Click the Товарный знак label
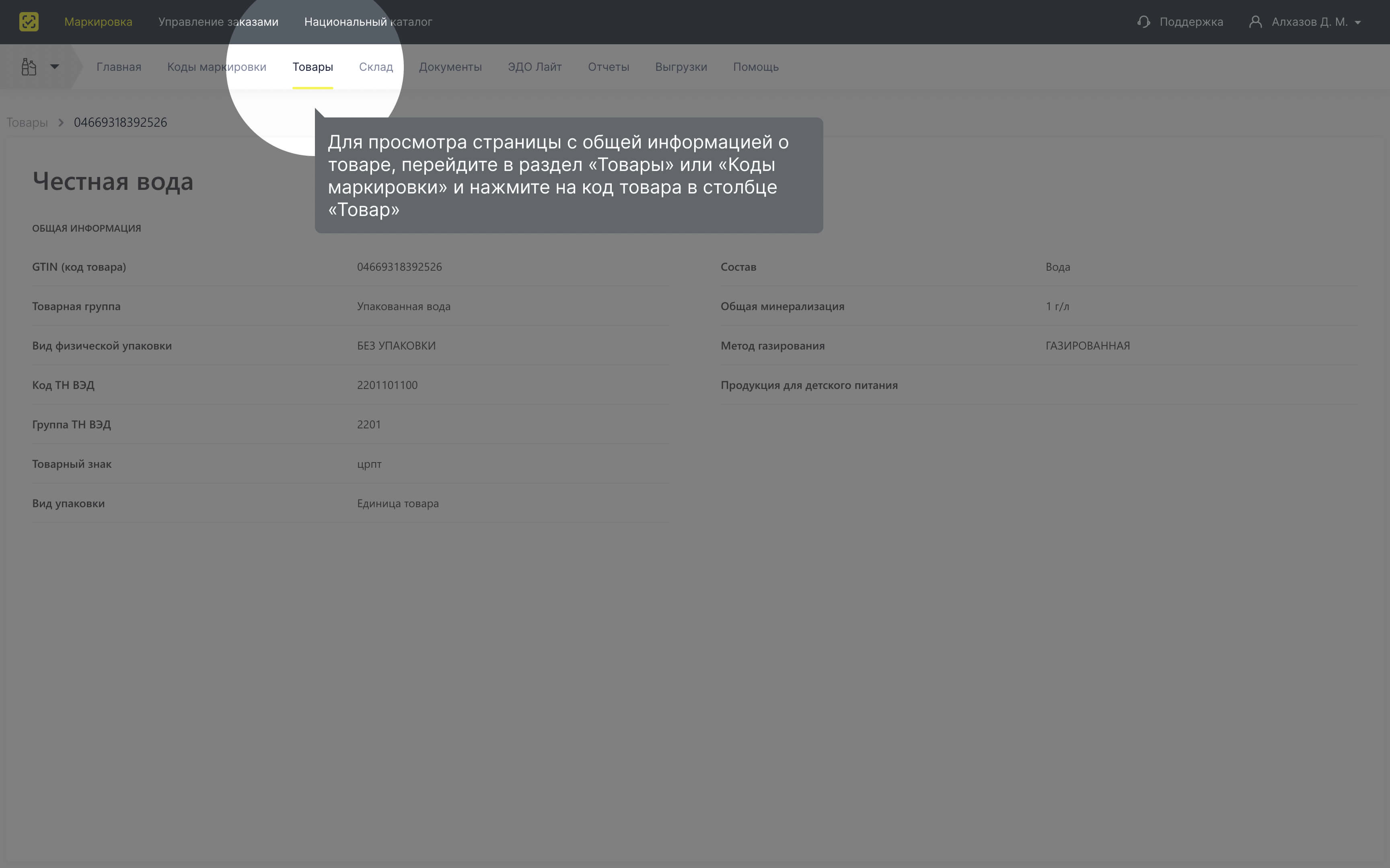The image size is (1390, 868). pos(72,464)
